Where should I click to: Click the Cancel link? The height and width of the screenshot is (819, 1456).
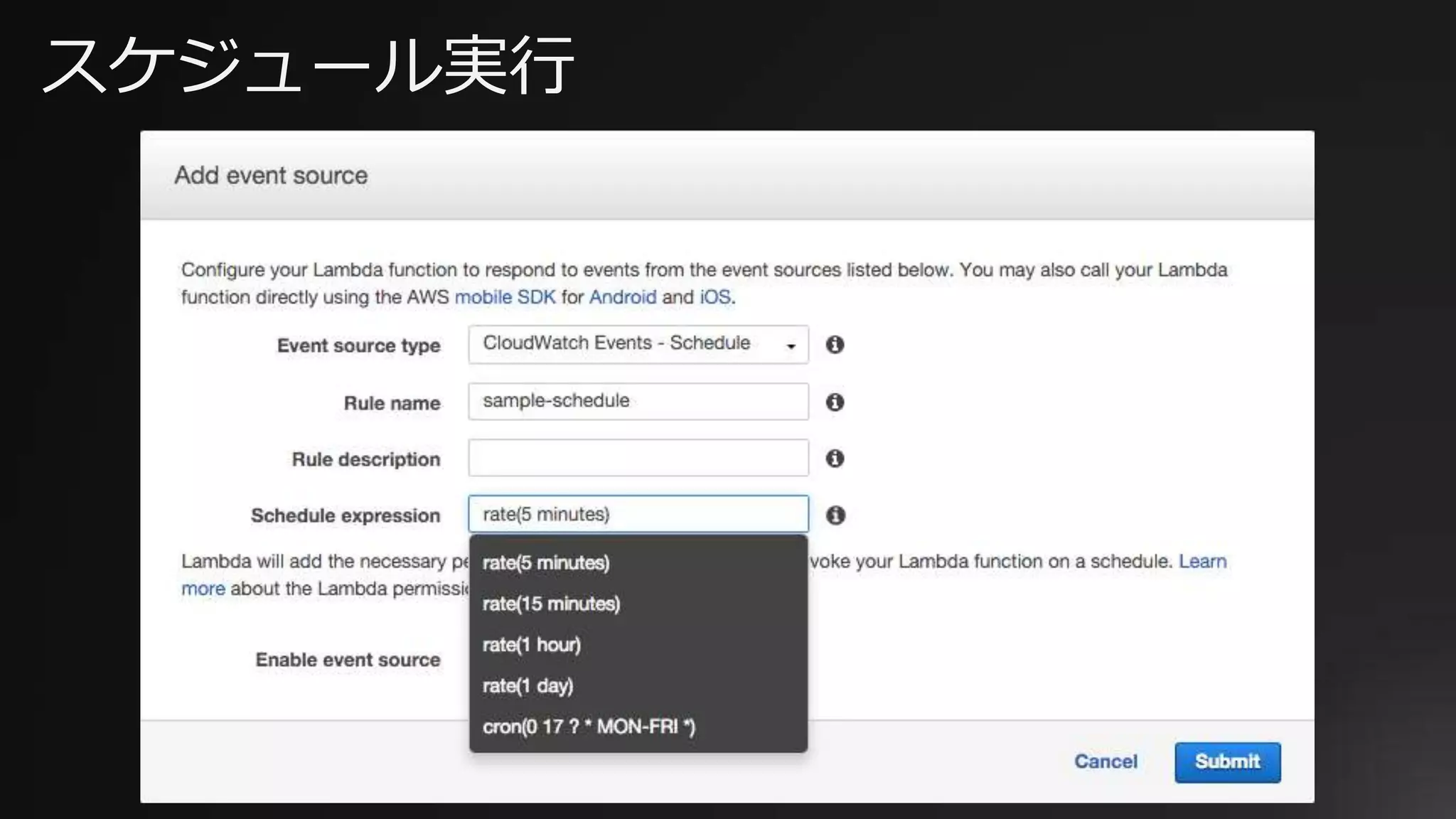pos(1106,761)
